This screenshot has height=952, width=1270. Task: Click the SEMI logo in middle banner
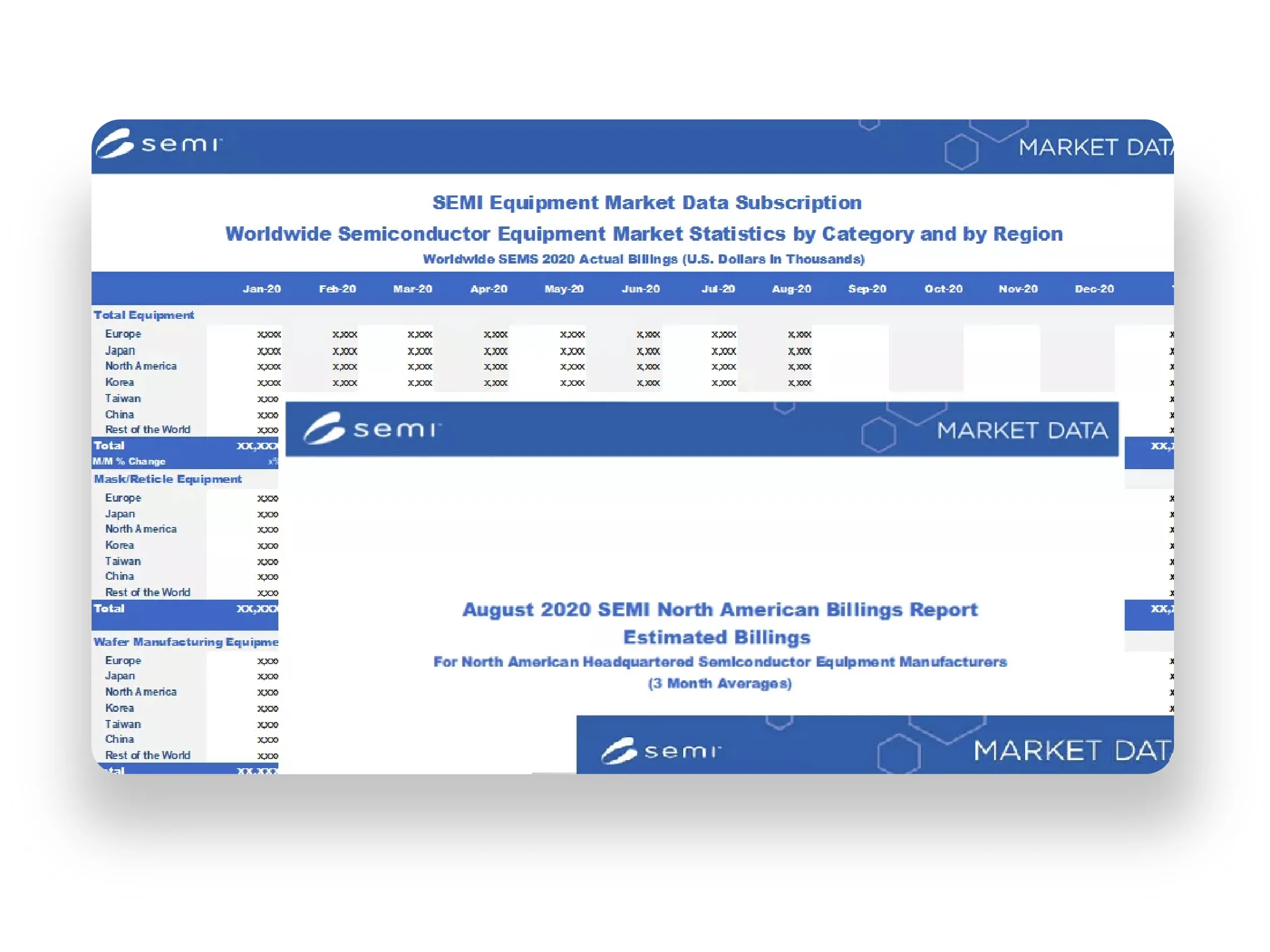point(371,429)
